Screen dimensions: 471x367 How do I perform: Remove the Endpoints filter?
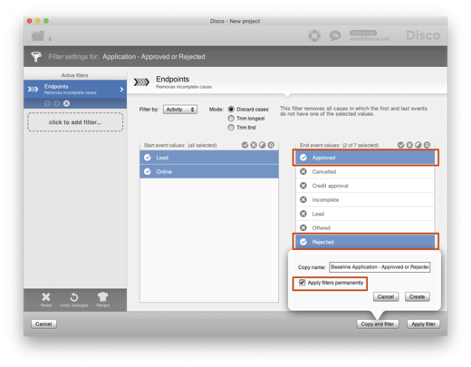67,103
